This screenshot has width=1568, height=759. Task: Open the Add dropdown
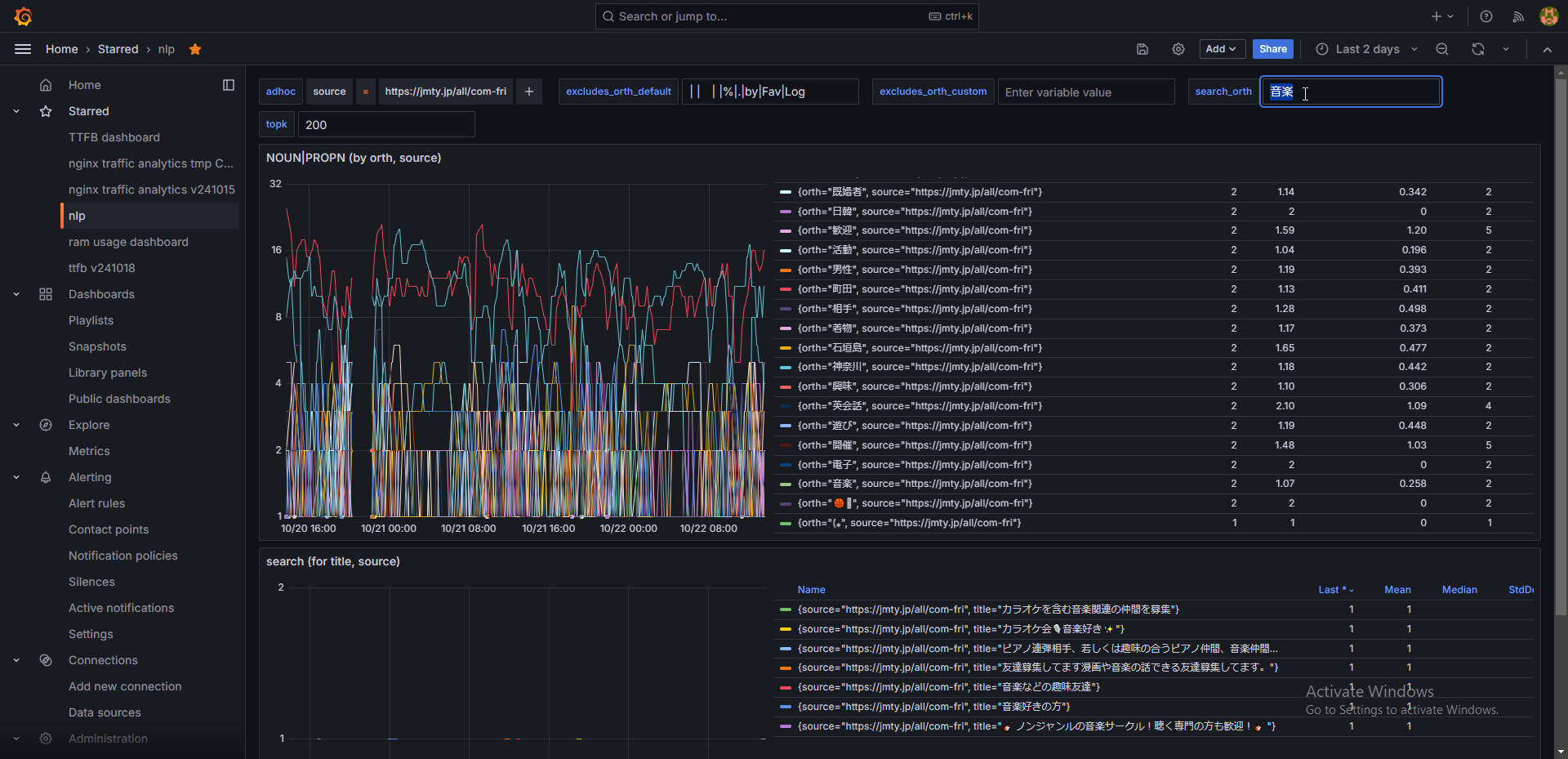click(1222, 49)
